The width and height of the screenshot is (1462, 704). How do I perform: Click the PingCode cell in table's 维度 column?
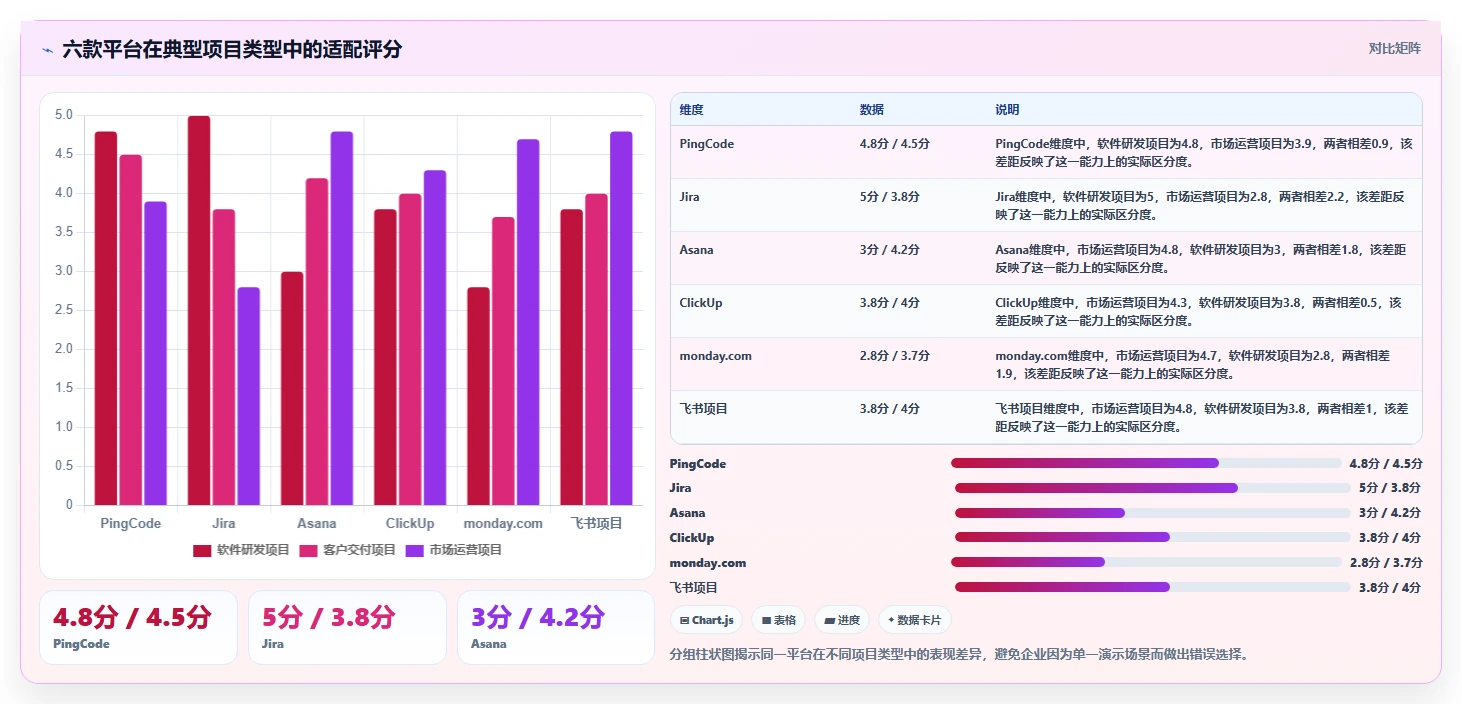(707, 144)
